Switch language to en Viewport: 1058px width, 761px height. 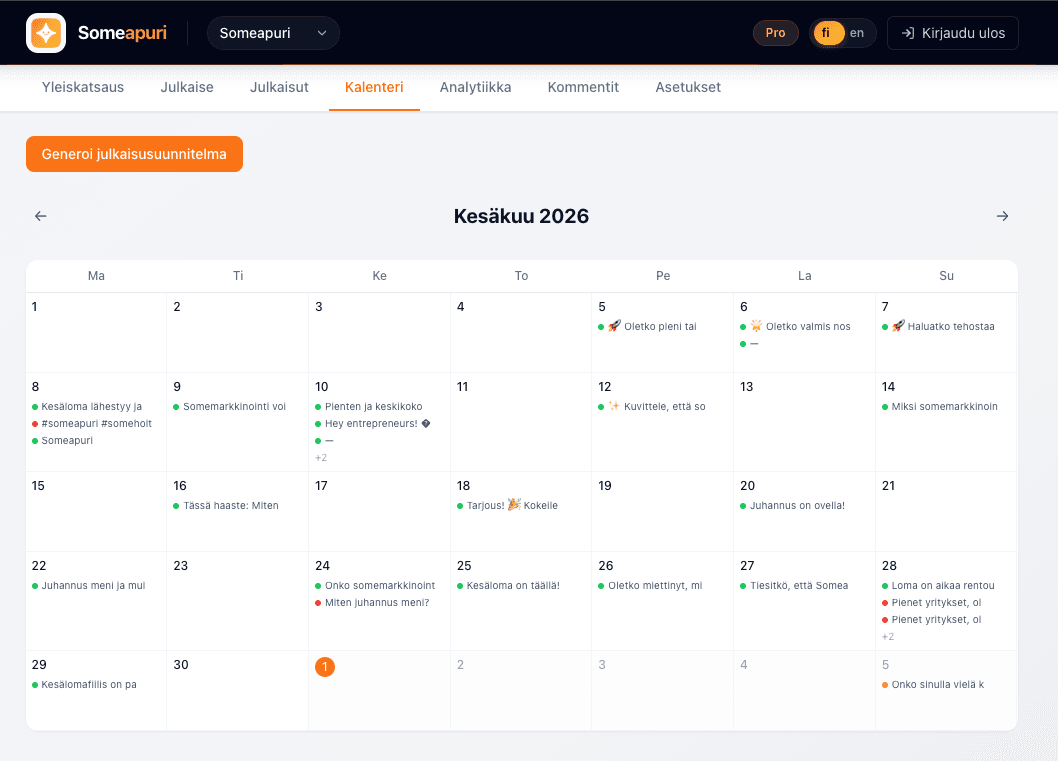pos(857,33)
